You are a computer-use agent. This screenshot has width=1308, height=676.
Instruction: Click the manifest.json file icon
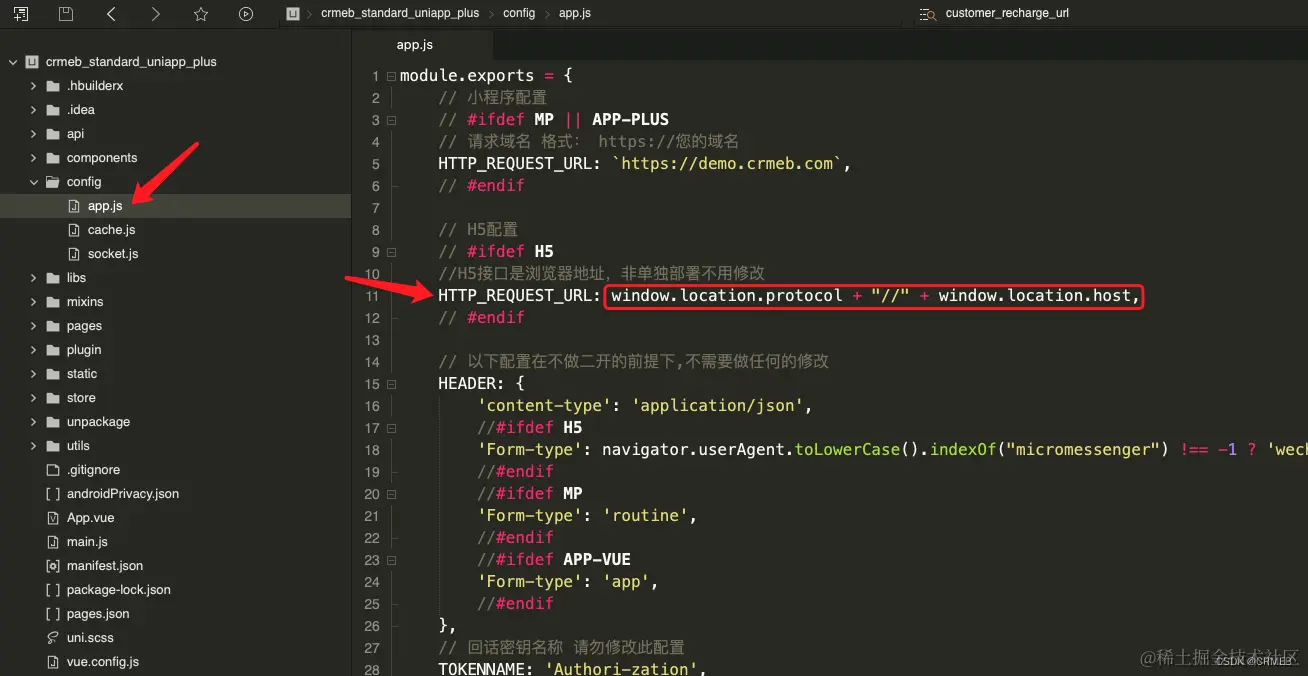coord(53,566)
